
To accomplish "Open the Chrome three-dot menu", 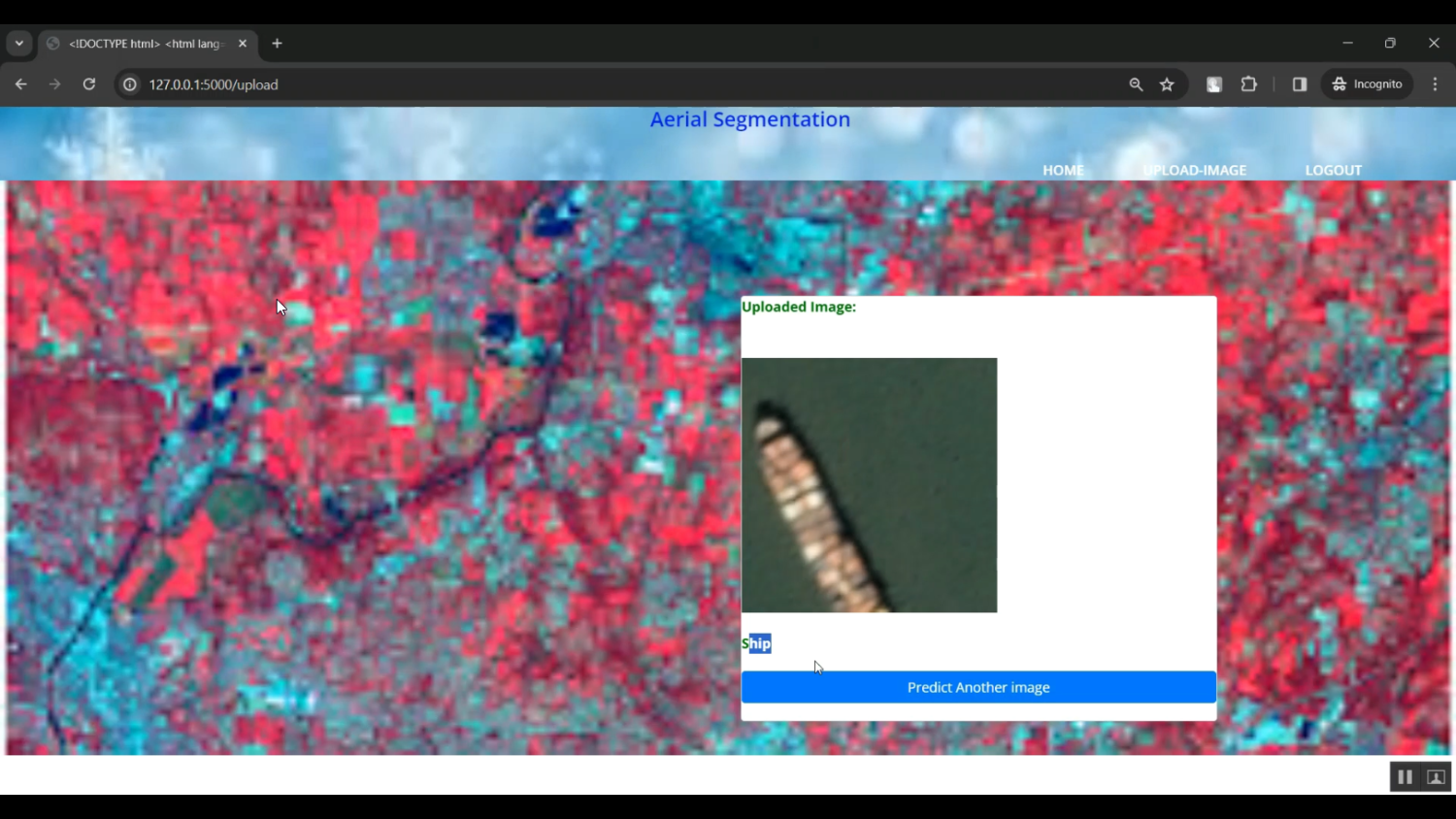I will 1436,84.
